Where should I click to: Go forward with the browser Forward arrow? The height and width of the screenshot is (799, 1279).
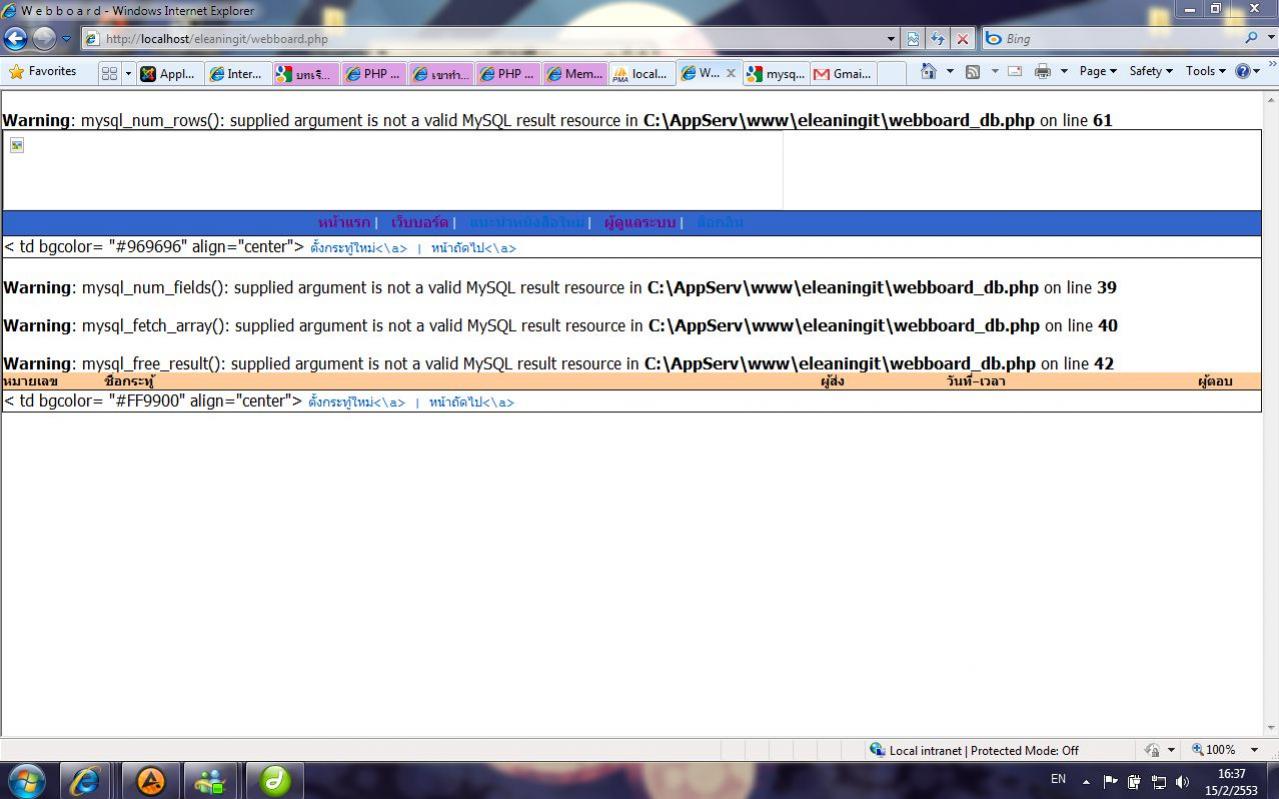point(44,38)
